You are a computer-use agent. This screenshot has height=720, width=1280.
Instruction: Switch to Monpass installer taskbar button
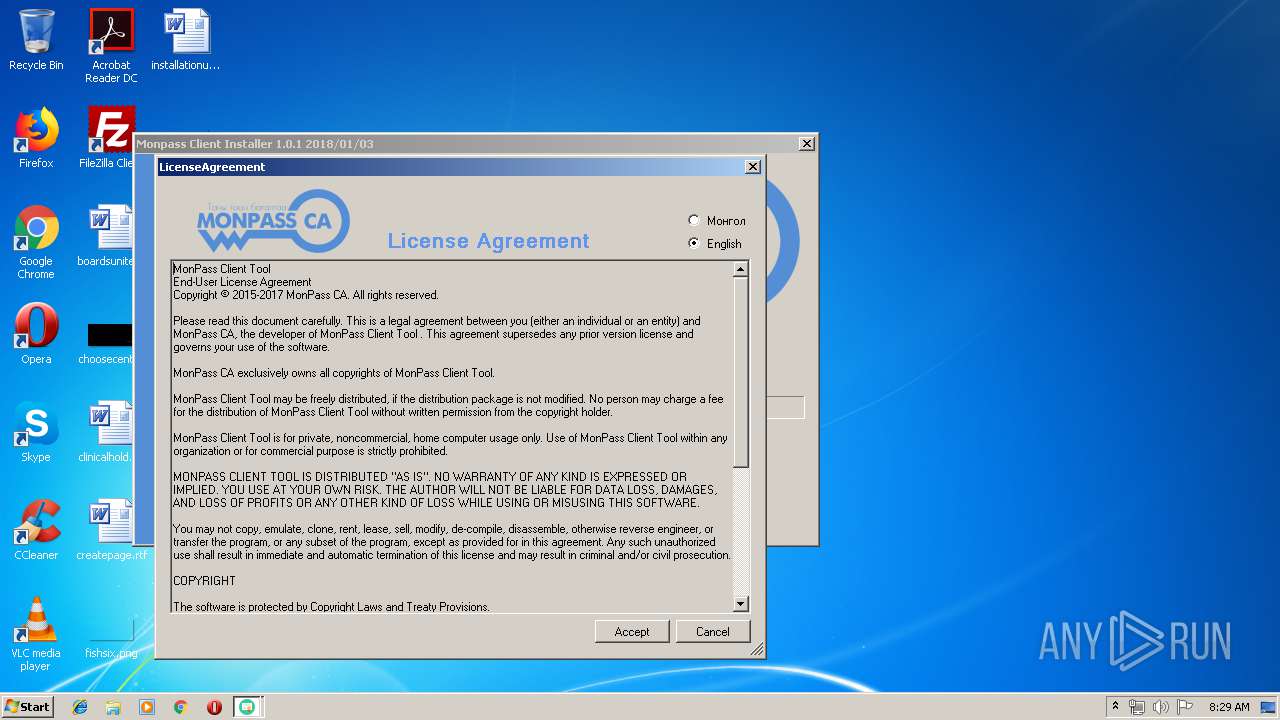[247, 707]
